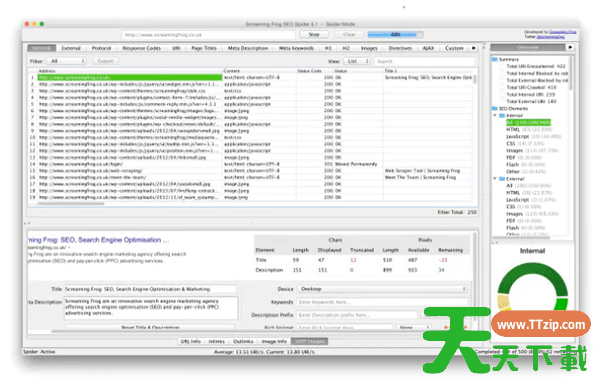Click the External folder icon in tree

(x=502, y=179)
